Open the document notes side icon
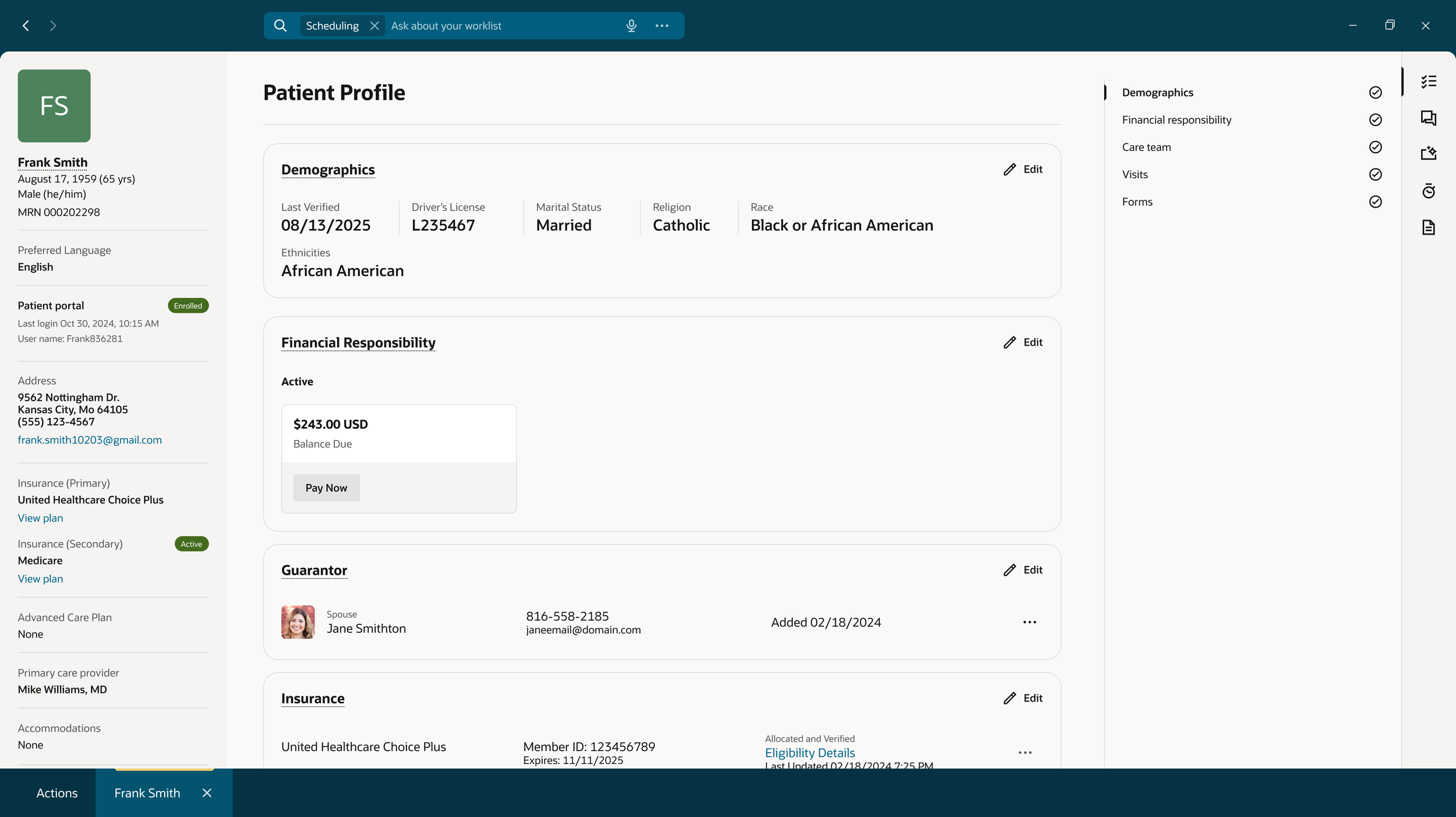The width and height of the screenshot is (1456, 817). coord(1429,227)
